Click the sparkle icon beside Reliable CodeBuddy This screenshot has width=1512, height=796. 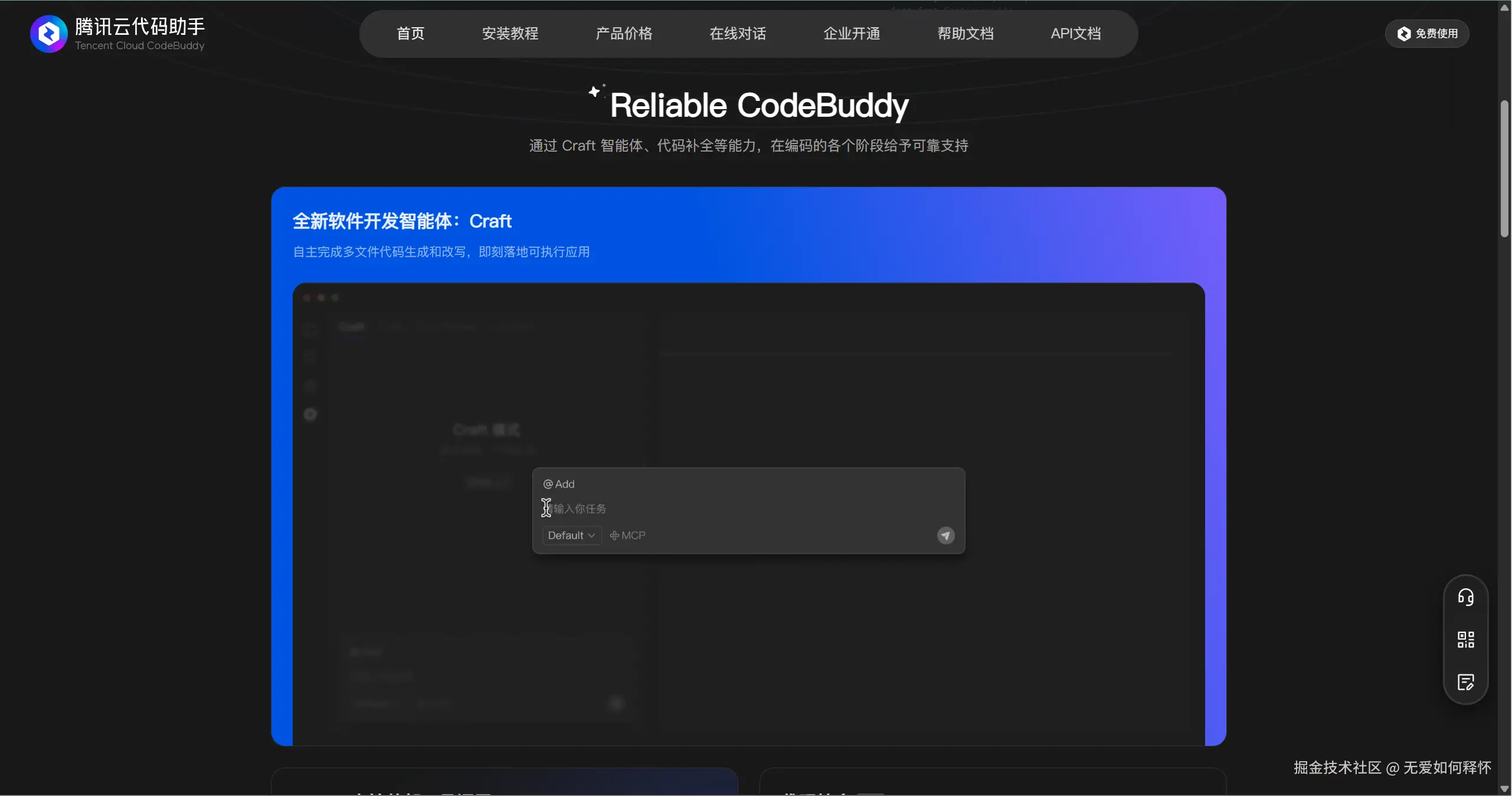click(595, 91)
